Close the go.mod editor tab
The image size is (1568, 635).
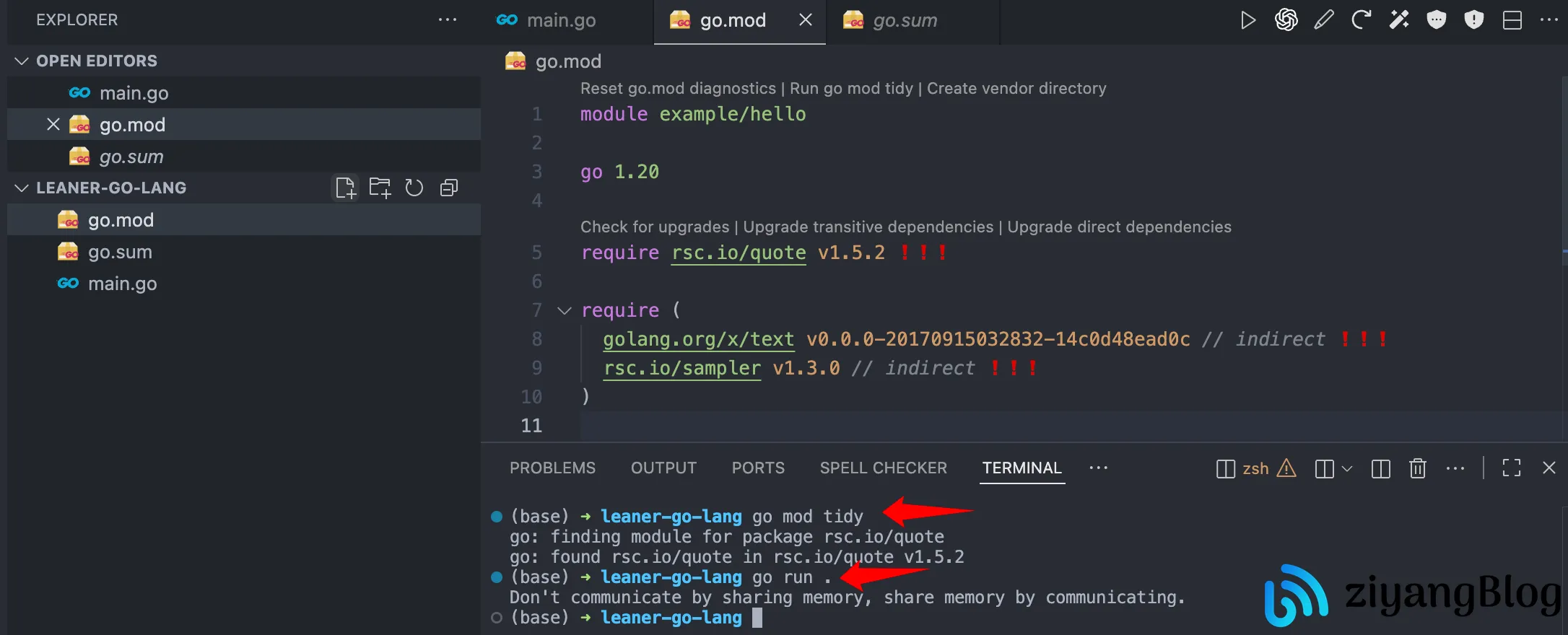coord(806,20)
